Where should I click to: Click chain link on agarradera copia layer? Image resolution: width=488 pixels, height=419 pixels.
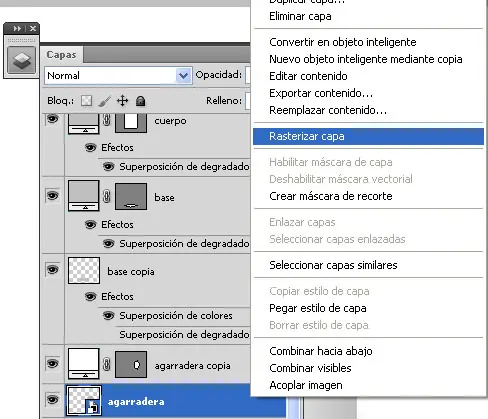(107, 364)
